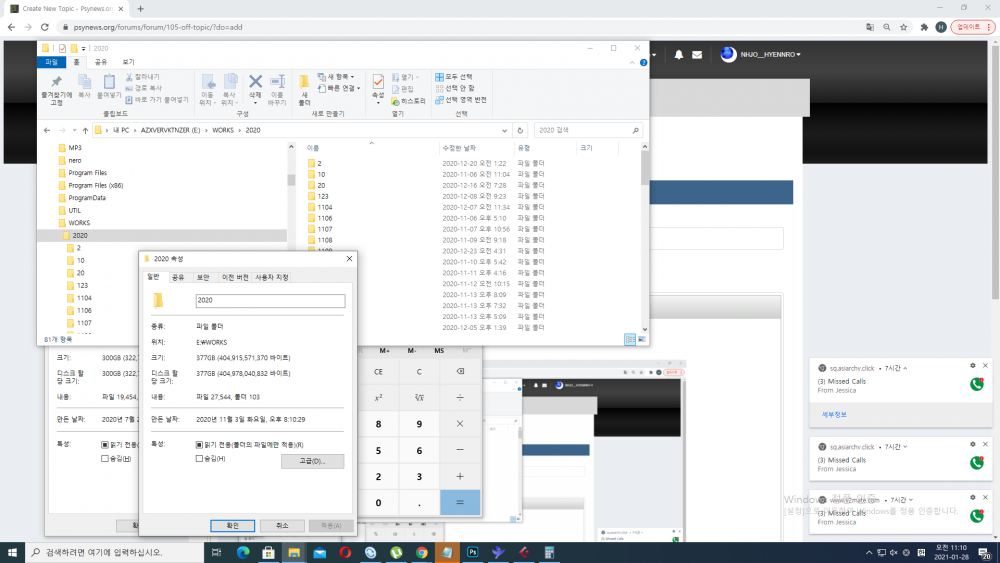This screenshot has width=1000, height=563.
Task: Open the 보기 ribbon tab
Action: pos(128,62)
